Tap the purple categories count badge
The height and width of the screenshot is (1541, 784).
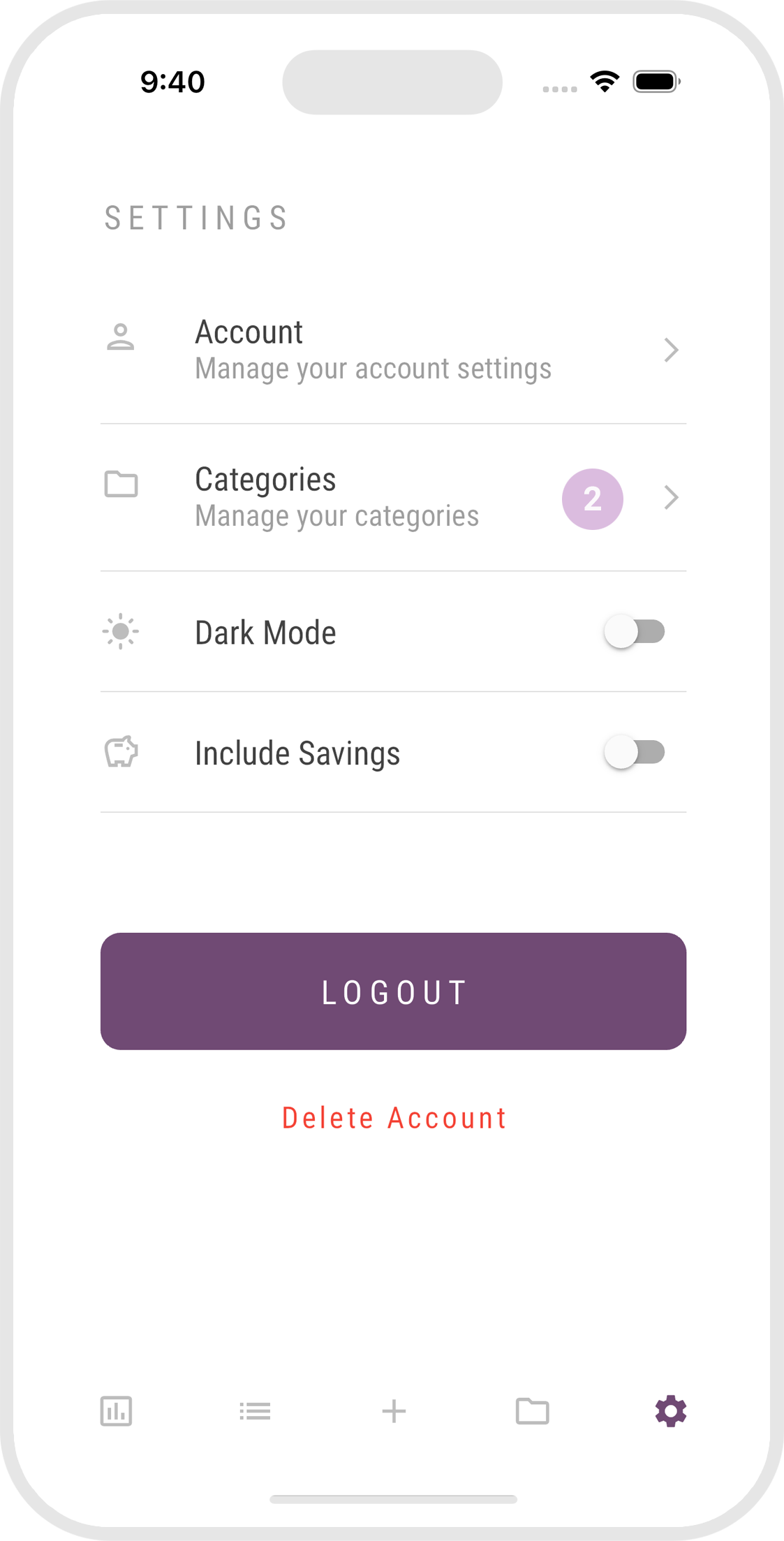[592, 499]
